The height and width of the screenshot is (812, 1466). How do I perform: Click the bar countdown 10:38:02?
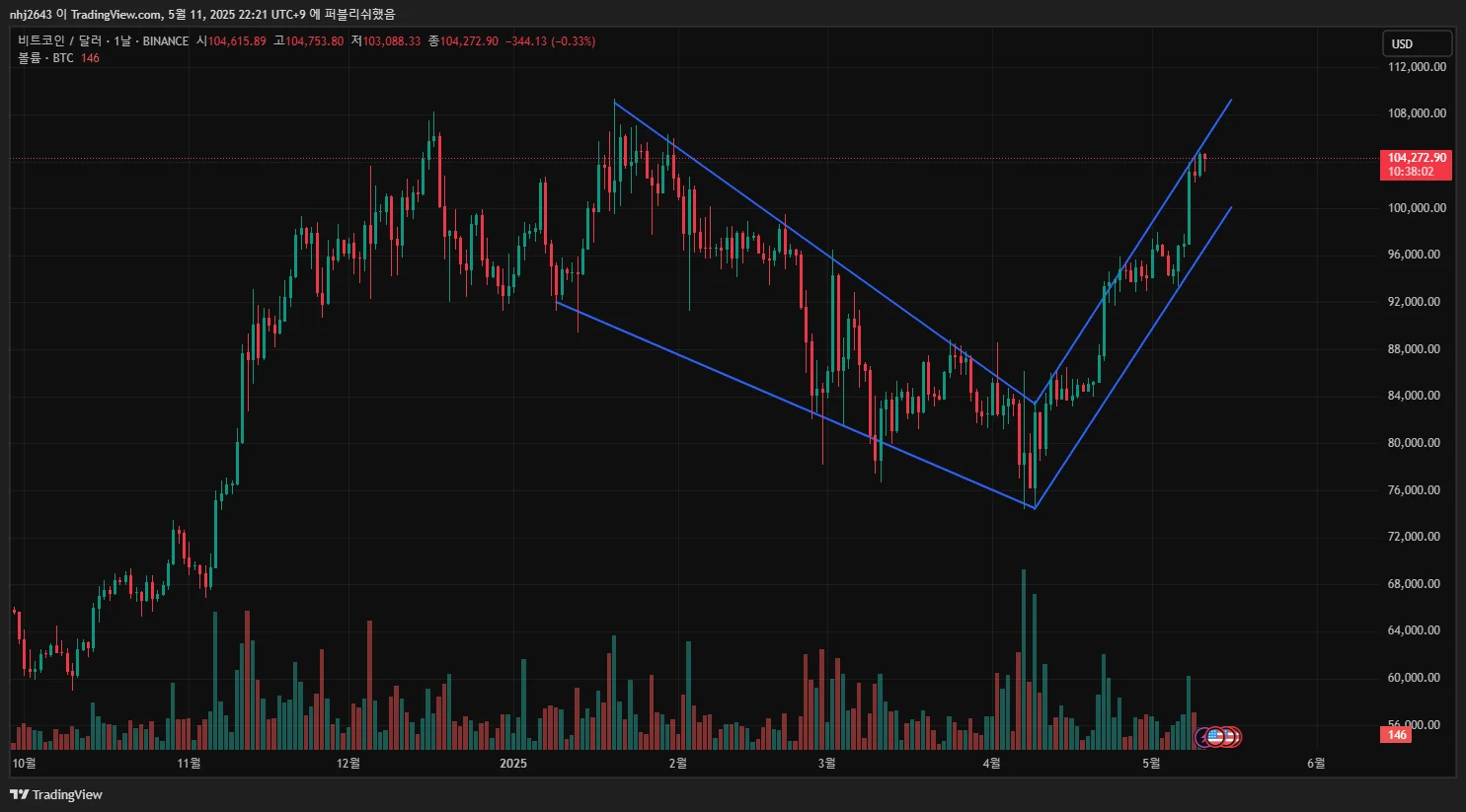tap(1411, 172)
